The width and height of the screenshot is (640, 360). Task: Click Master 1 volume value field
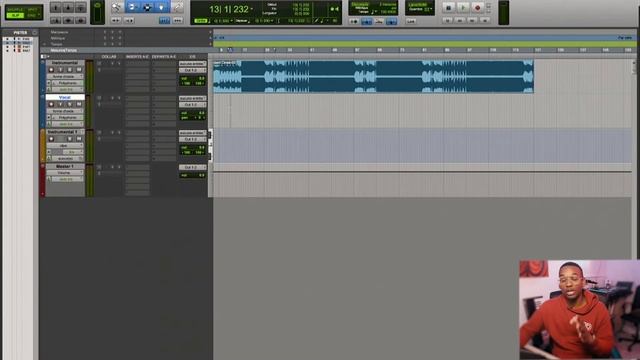(x=193, y=175)
